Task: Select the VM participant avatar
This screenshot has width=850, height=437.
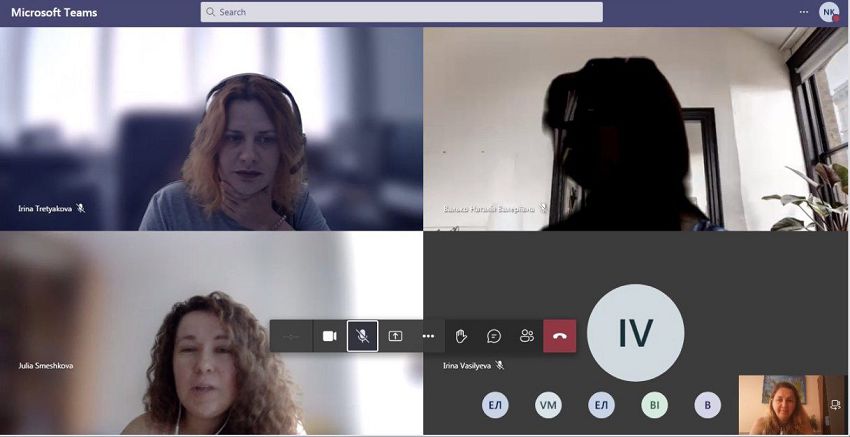Action: 548,405
